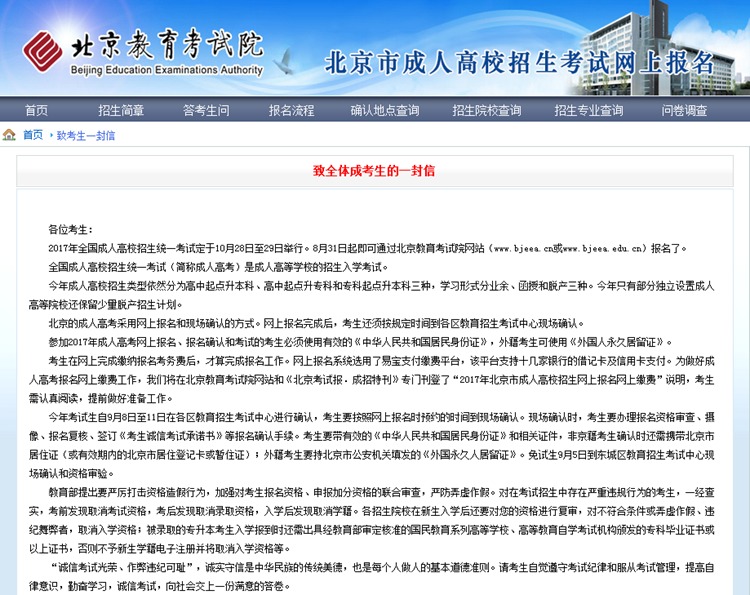Click the white dove image in the banner
This screenshot has width=750, height=595.
(x=283, y=63)
